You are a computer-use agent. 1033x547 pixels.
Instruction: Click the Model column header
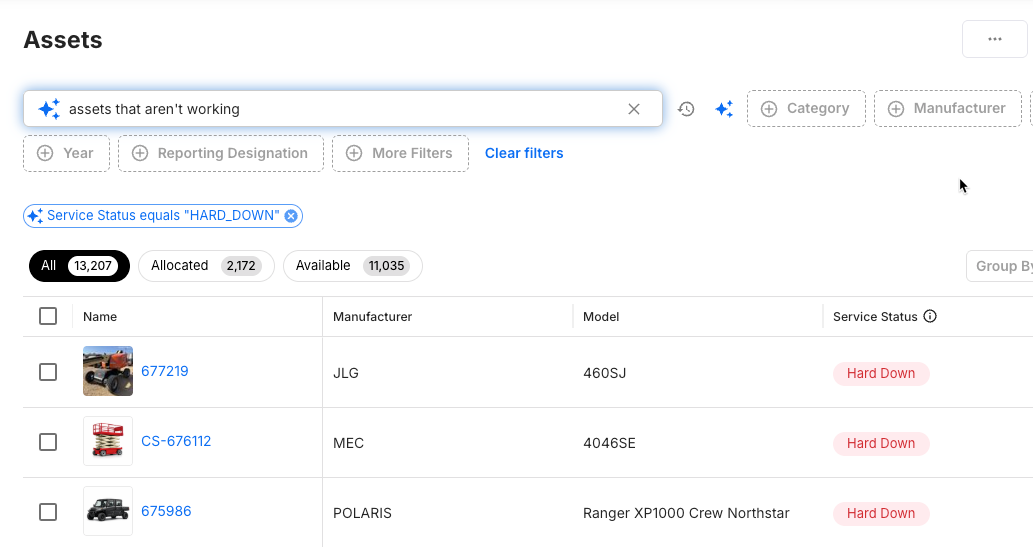pyautogui.click(x=601, y=316)
